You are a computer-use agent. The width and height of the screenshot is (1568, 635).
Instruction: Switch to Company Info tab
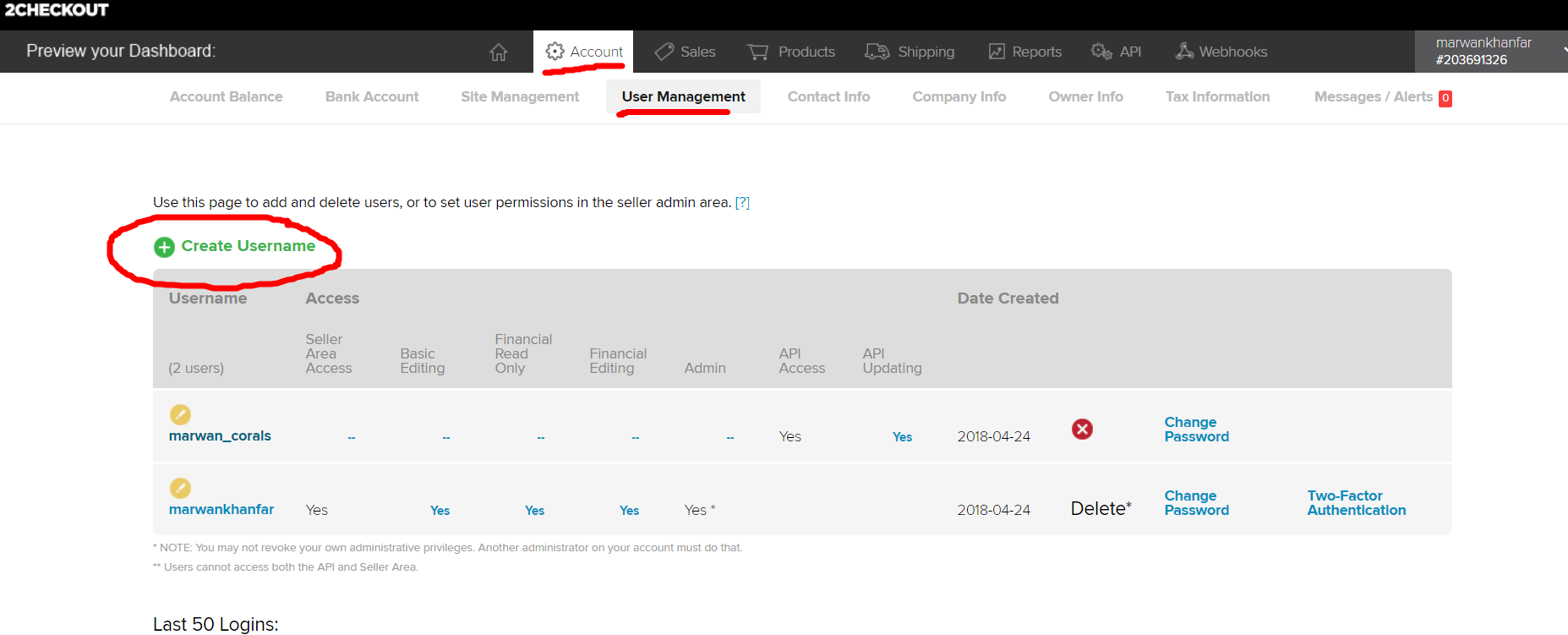click(x=959, y=96)
